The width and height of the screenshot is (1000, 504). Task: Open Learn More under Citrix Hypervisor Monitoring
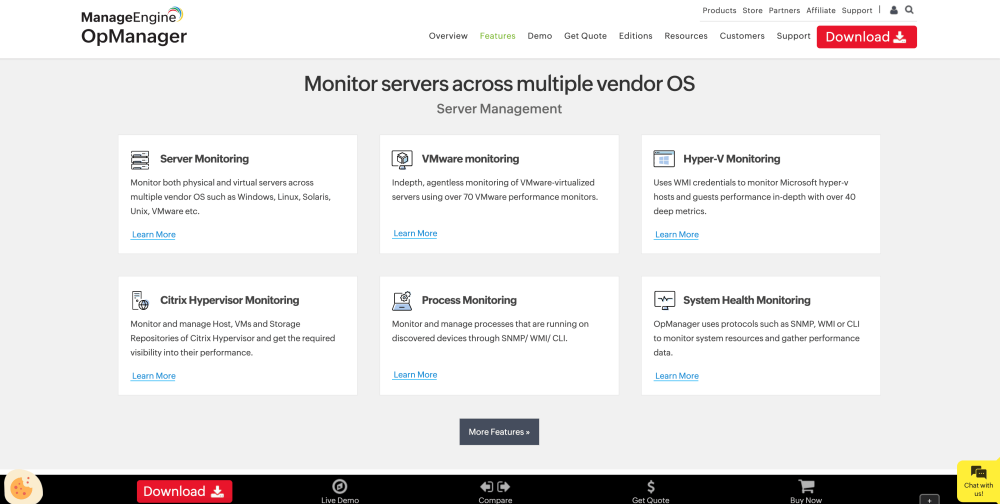point(154,376)
